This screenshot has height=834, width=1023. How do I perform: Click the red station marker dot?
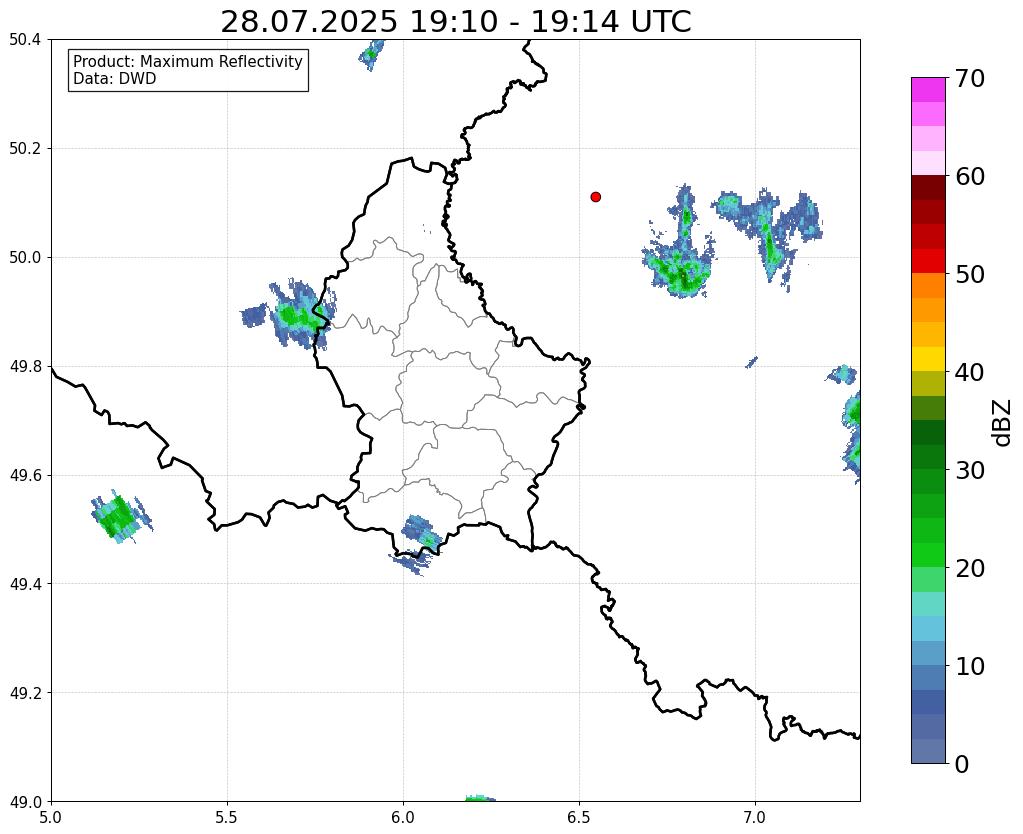[x=595, y=196]
